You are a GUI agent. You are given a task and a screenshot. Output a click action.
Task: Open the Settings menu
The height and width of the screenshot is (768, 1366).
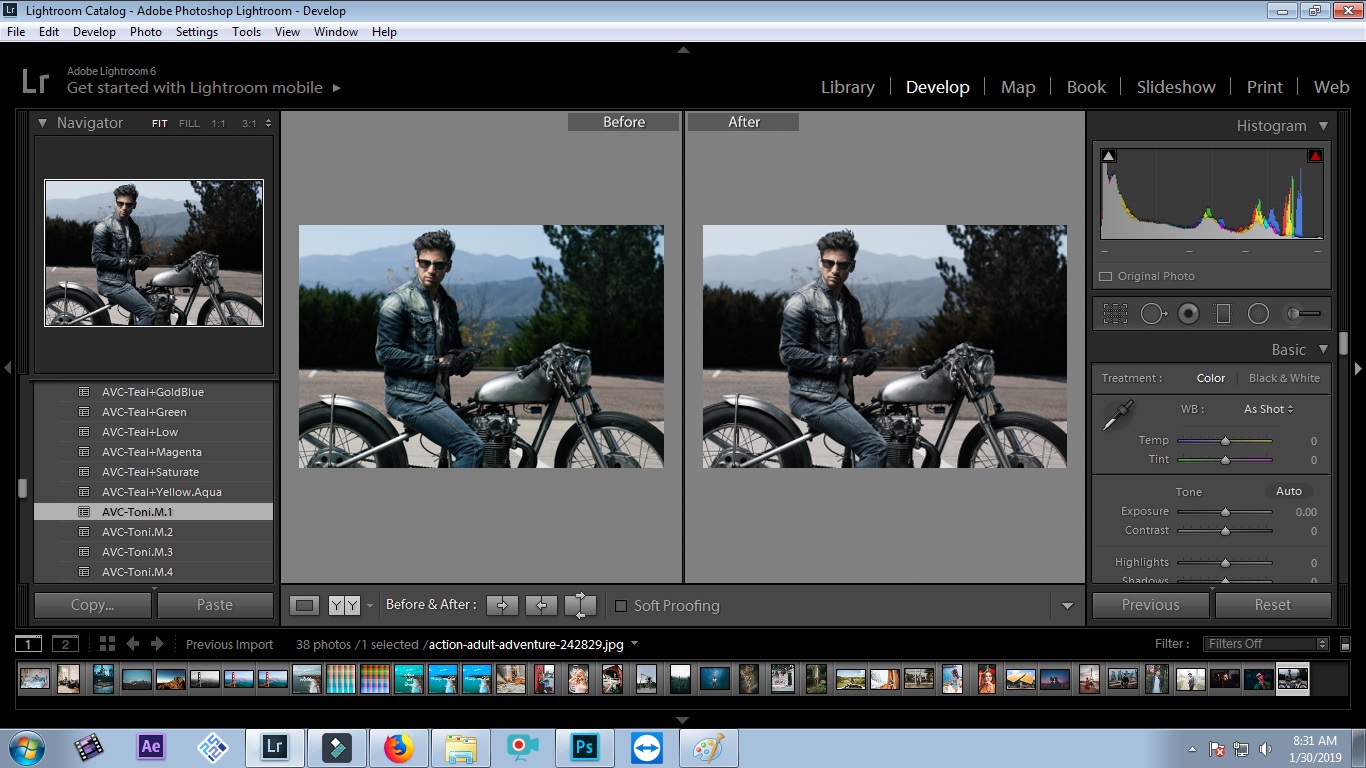197,32
